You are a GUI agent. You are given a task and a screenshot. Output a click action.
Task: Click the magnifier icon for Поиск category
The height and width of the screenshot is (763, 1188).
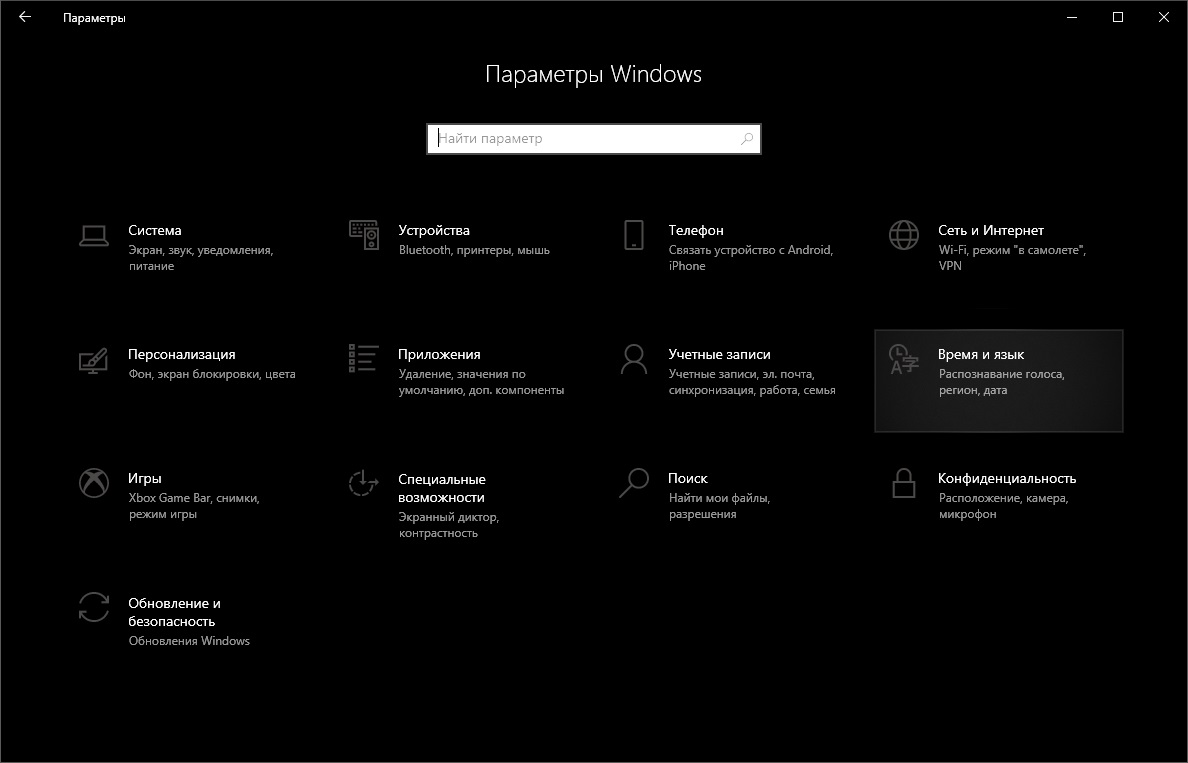(x=633, y=483)
